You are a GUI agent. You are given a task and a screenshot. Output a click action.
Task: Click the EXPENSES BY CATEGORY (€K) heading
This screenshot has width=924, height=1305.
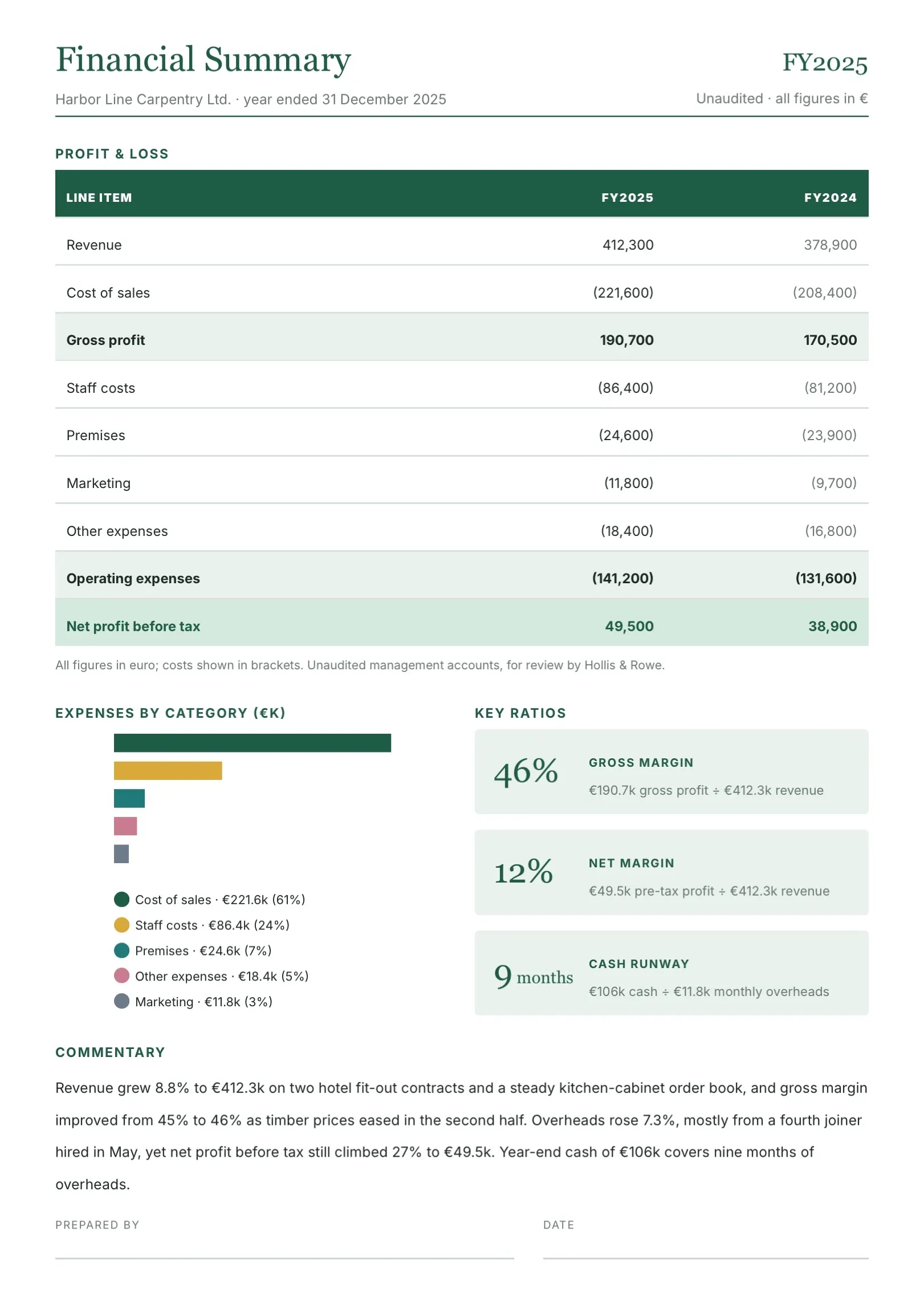pos(170,713)
